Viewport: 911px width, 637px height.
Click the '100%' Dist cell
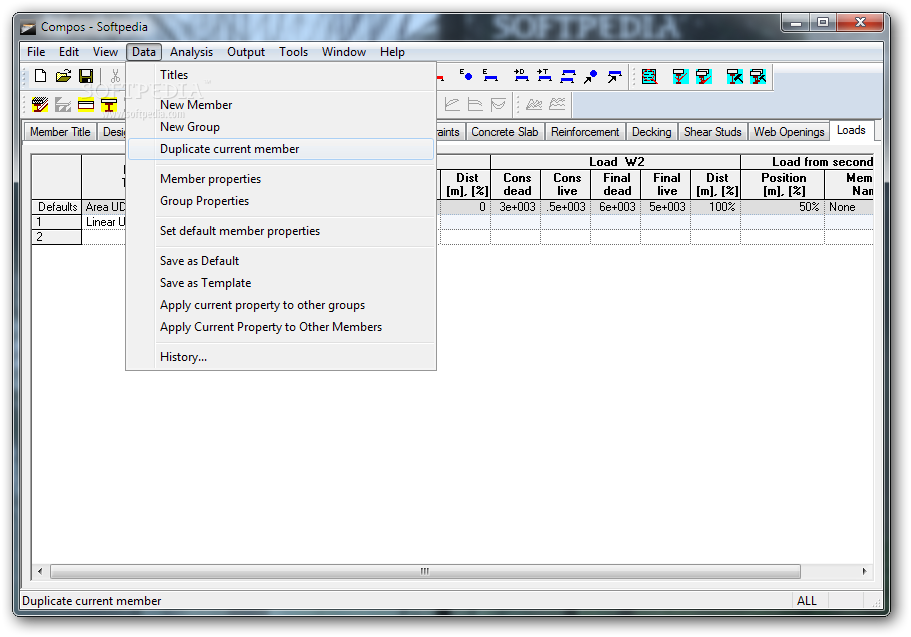tap(716, 207)
